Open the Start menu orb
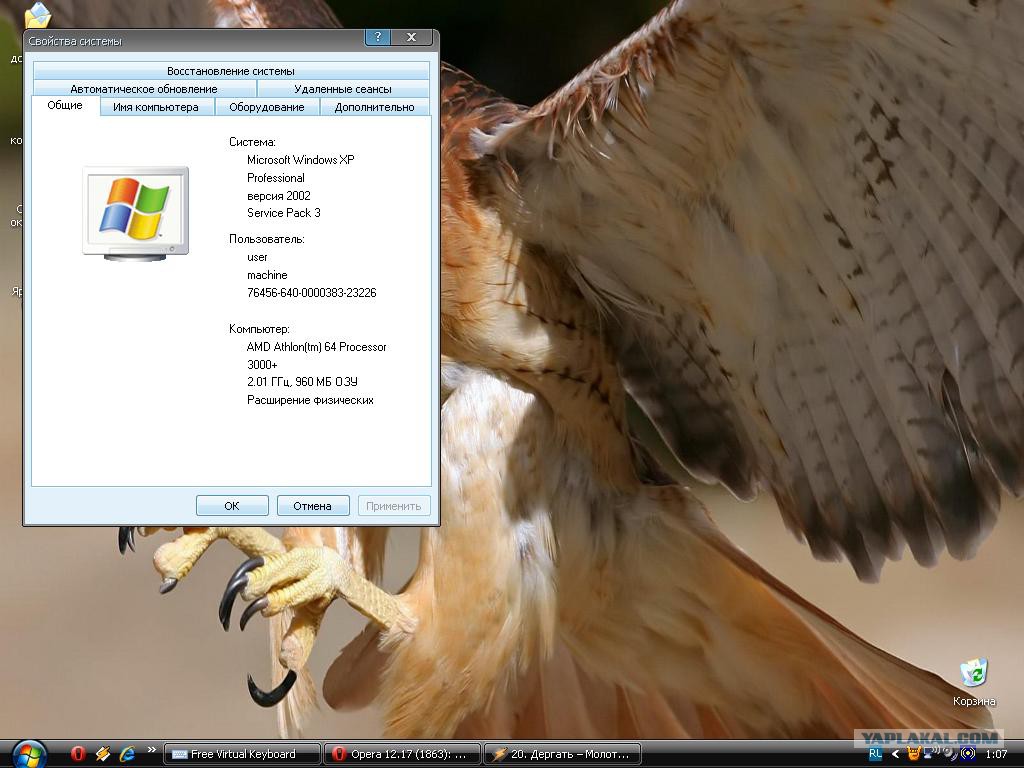 (x=29, y=755)
